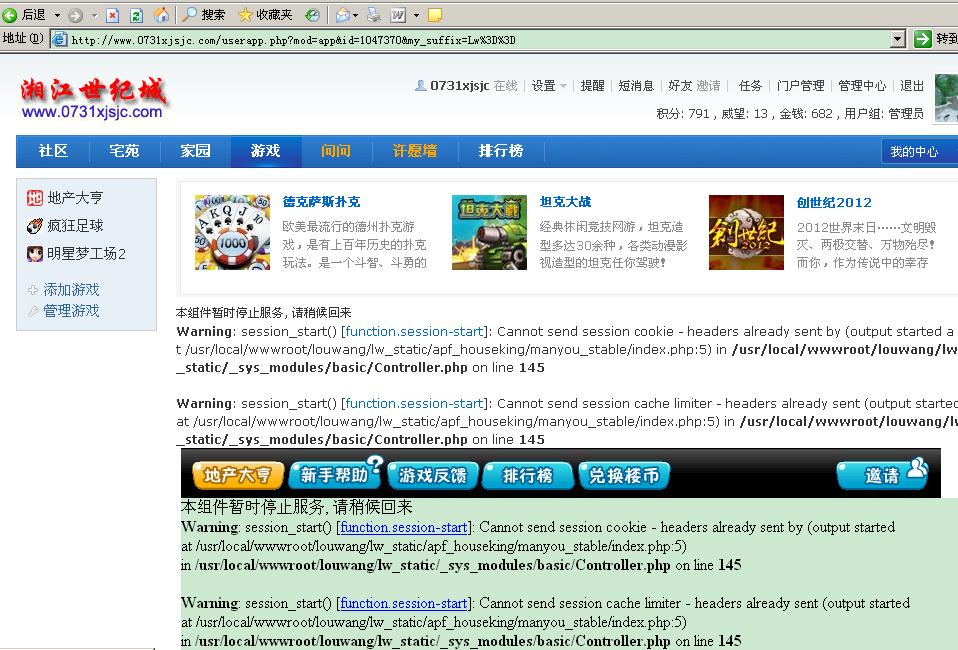
Task: Open the Back button history dropdown arrow
Action: coord(57,15)
